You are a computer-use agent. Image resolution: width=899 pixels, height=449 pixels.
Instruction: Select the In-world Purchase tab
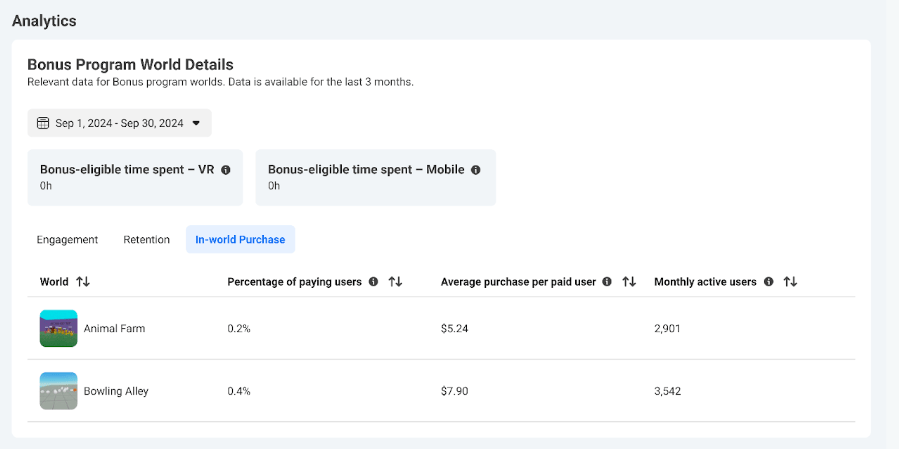coord(240,240)
